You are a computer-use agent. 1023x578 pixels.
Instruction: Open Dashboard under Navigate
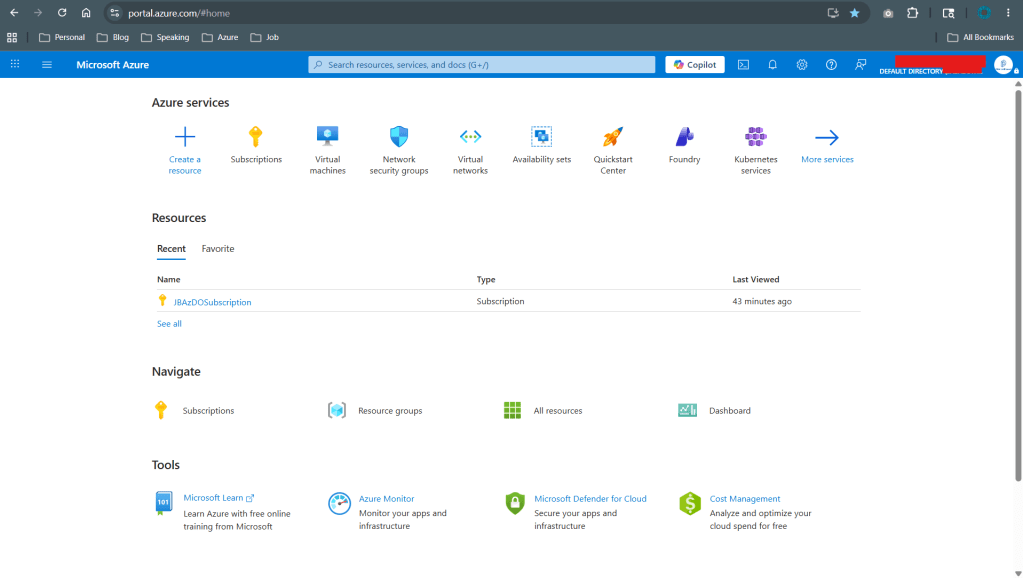(729, 410)
